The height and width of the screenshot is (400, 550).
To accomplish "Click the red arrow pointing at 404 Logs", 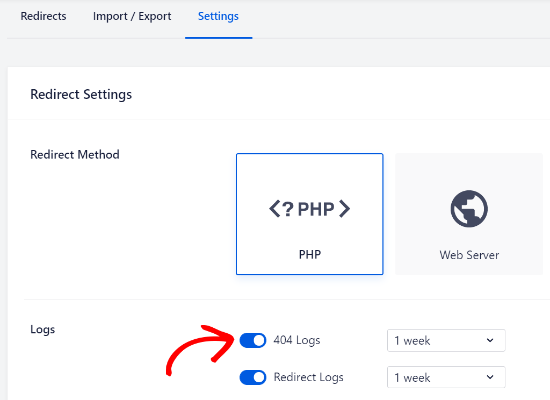I will point(200,350).
